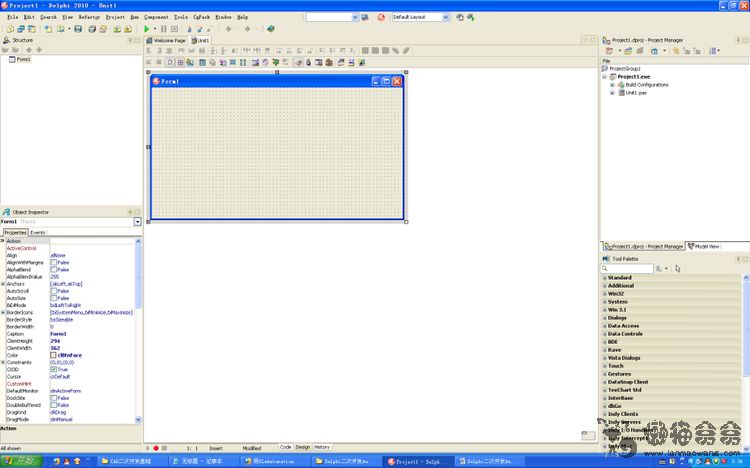Select the Project1.exe tree row

[633, 77]
